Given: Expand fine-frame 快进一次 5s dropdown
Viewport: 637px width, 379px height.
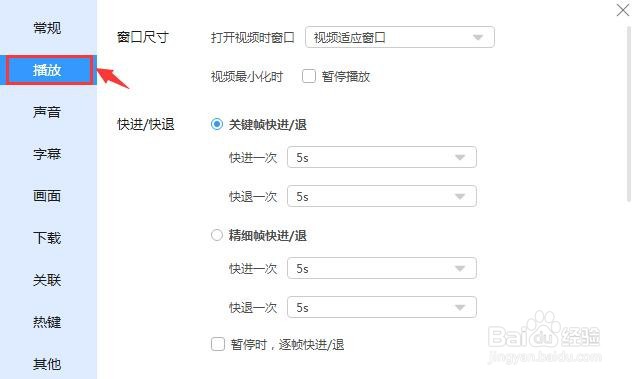Looking at the screenshot, I should [382, 268].
